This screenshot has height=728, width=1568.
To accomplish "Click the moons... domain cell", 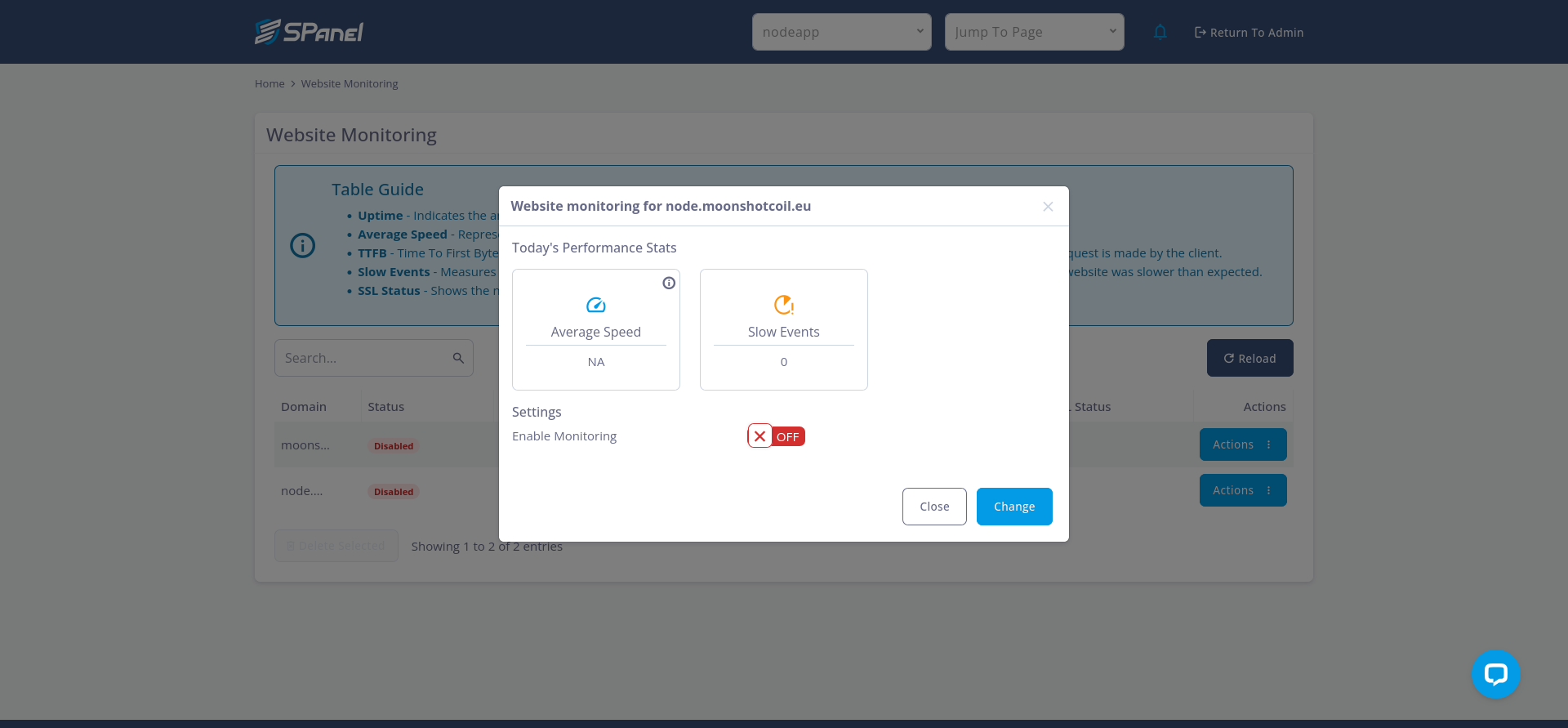I will (x=305, y=445).
